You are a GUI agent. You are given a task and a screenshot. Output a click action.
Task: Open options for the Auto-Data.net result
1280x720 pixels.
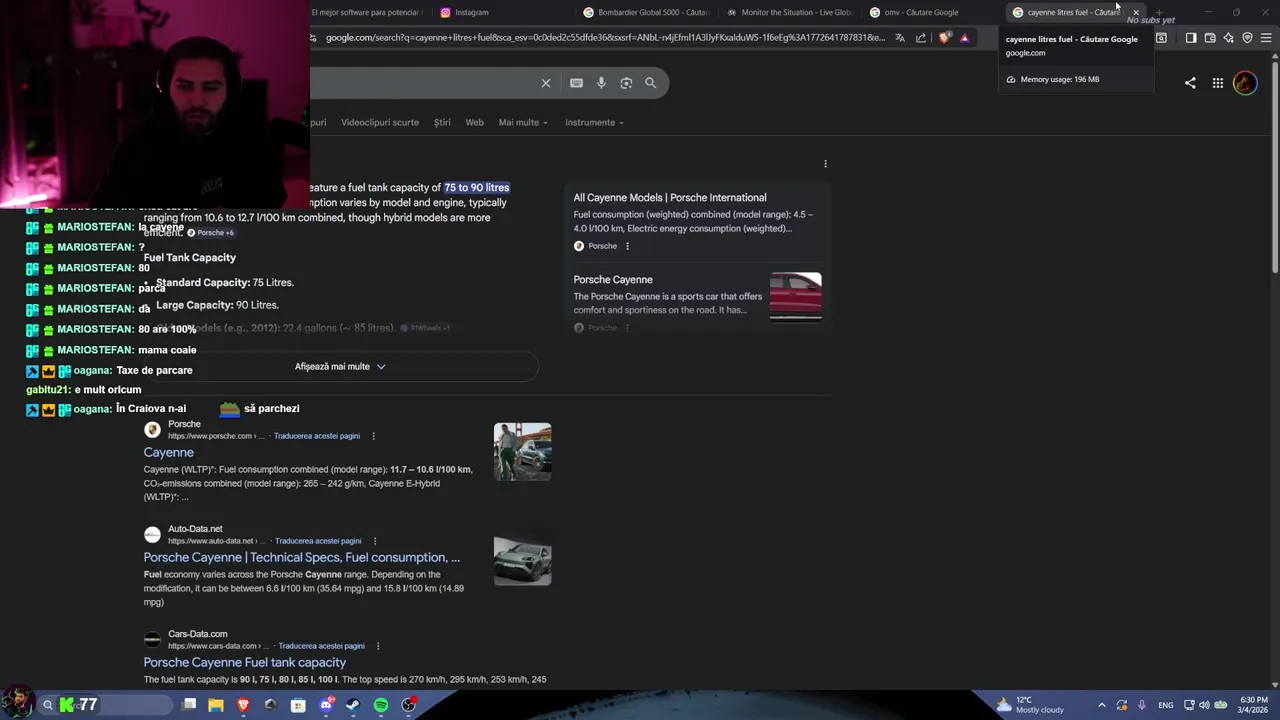(x=375, y=541)
